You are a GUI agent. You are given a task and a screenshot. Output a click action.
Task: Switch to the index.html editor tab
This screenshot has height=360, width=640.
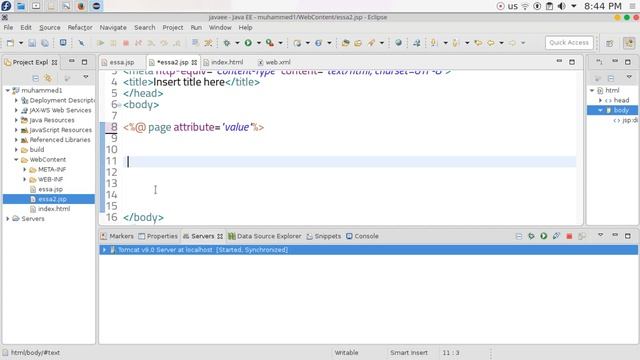[x=227, y=62]
